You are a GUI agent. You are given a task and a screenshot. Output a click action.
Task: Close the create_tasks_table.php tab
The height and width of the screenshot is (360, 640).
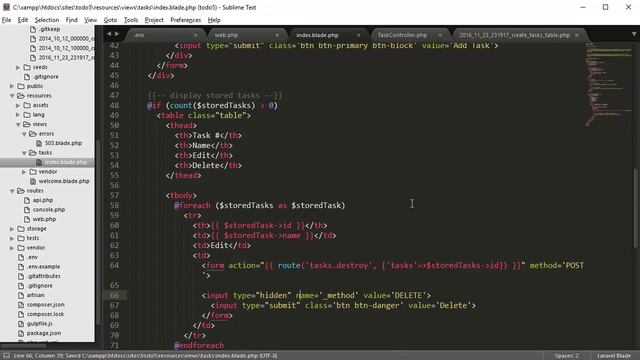pyautogui.click(x=577, y=35)
